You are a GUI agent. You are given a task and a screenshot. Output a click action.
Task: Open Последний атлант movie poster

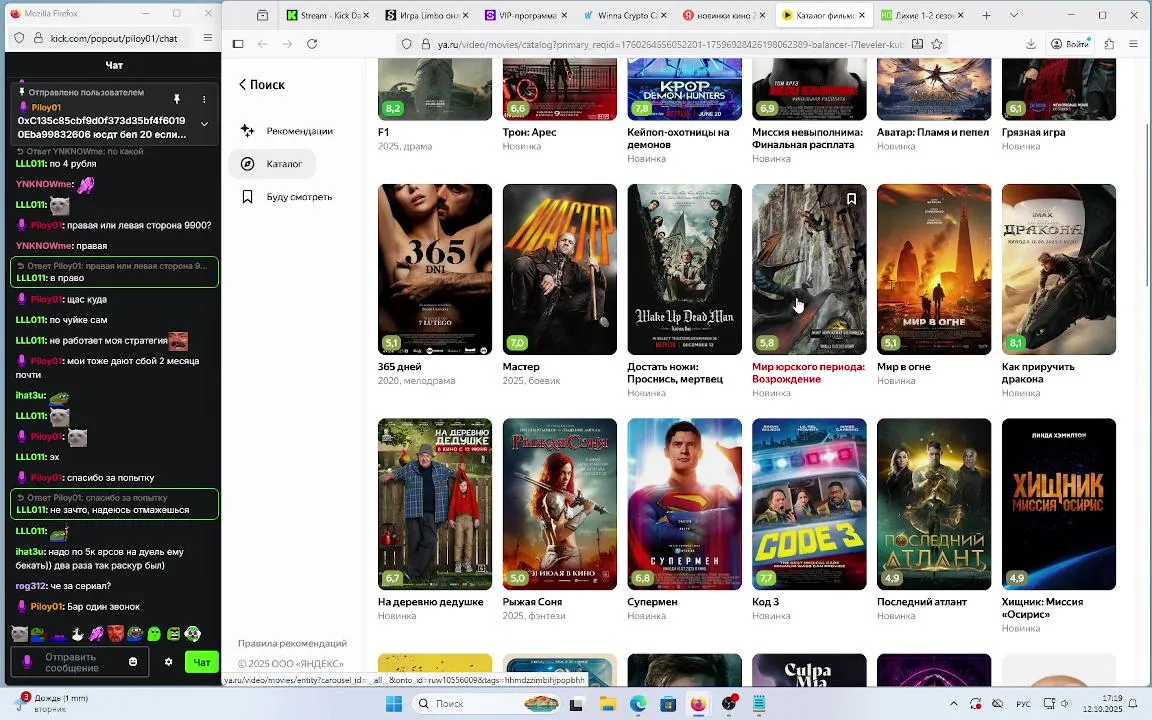934,504
